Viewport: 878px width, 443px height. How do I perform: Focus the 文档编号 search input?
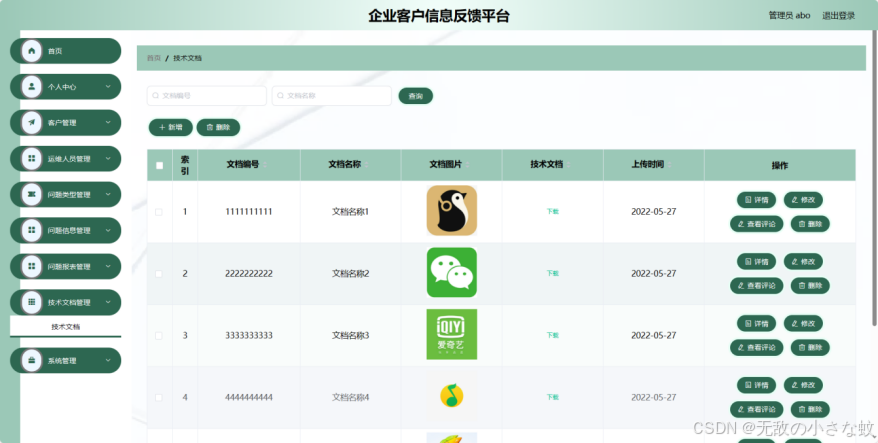(207, 96)
